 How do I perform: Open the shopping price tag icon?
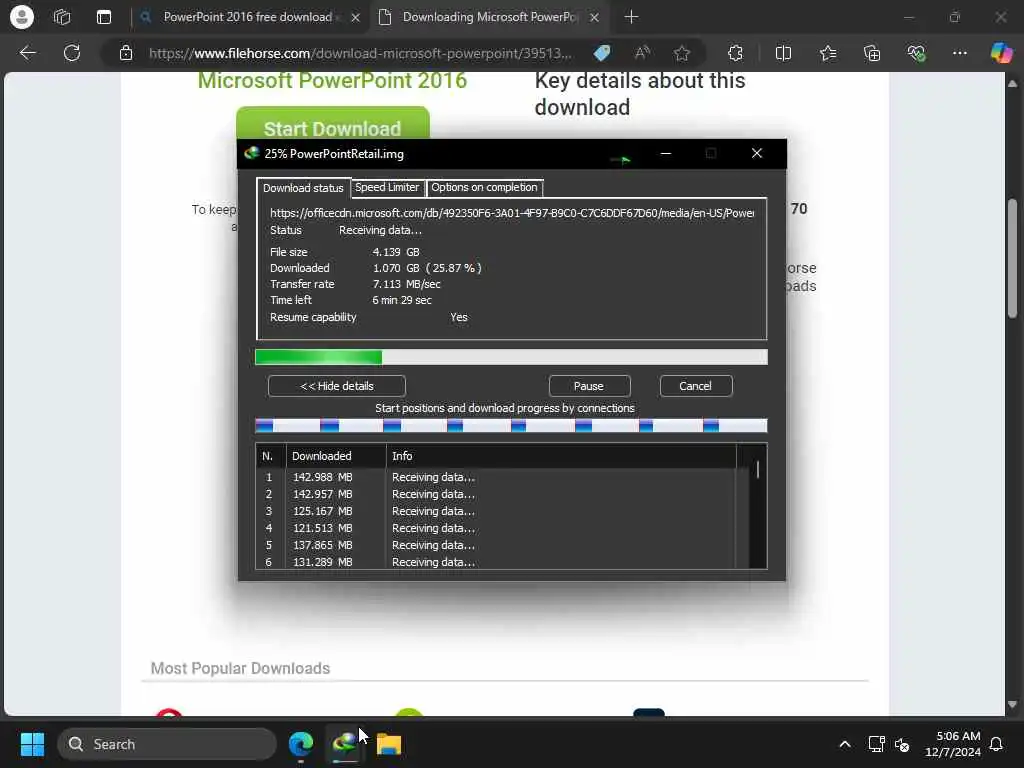(601, 53)
